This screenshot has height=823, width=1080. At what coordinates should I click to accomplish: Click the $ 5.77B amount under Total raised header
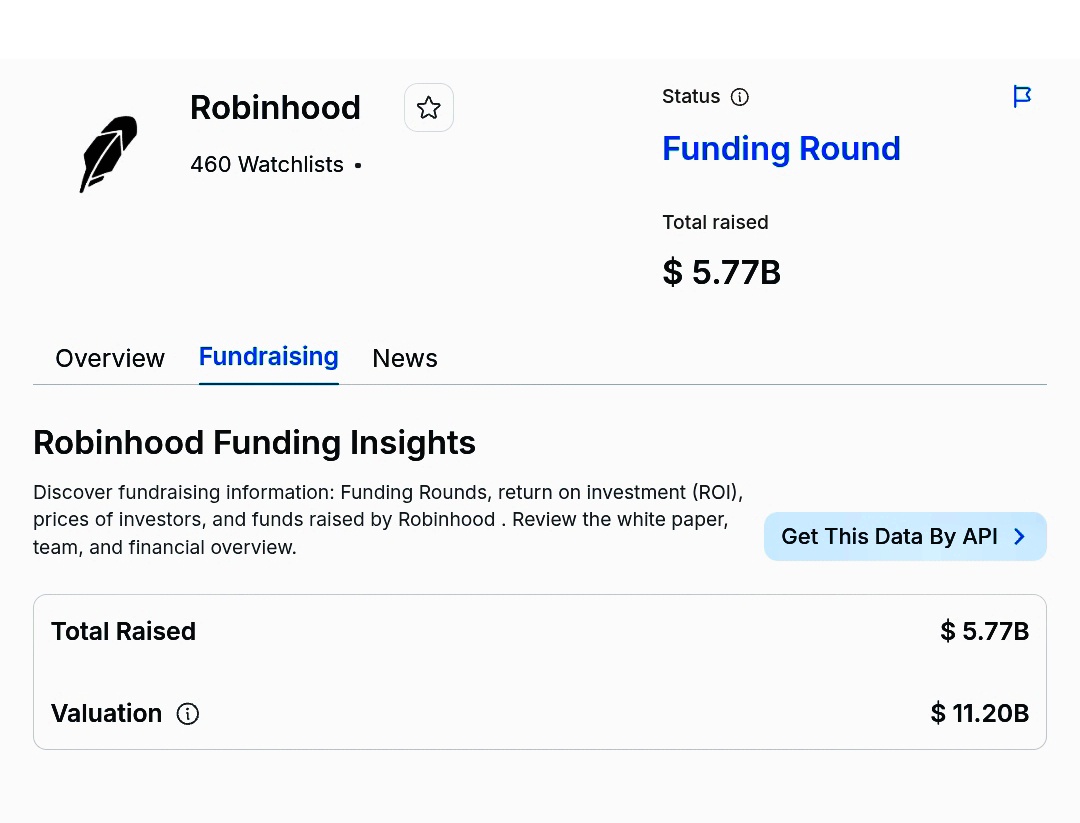tap(721, 272)
